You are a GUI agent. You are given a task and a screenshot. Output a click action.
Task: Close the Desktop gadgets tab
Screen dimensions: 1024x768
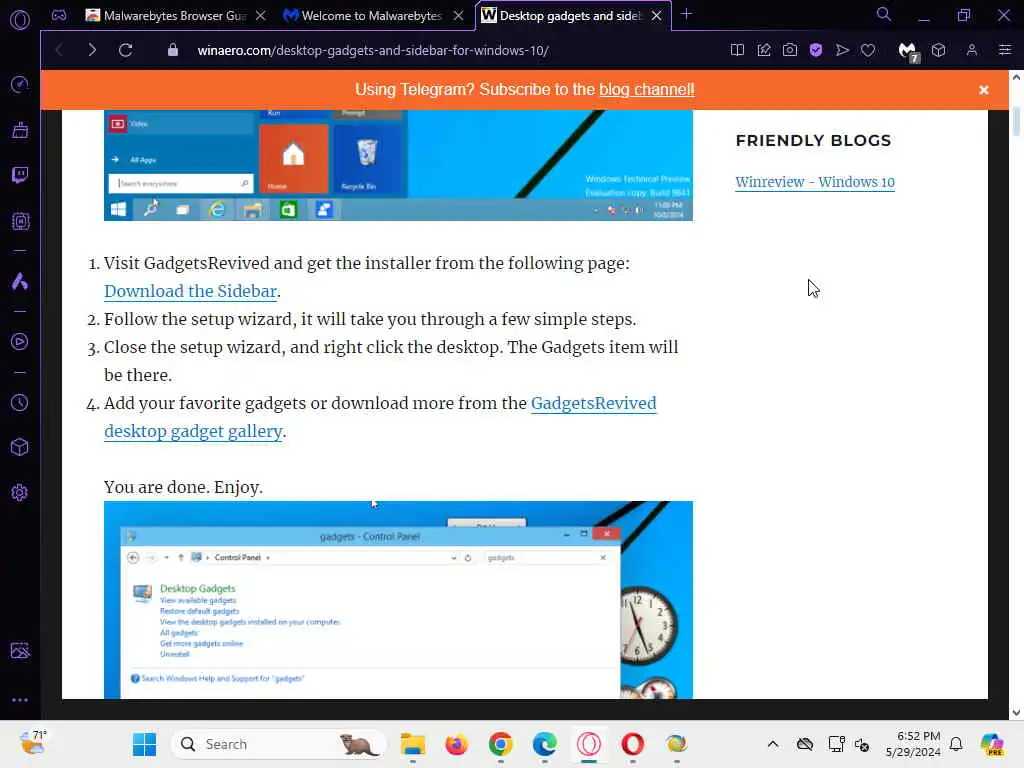coord(657,15)
